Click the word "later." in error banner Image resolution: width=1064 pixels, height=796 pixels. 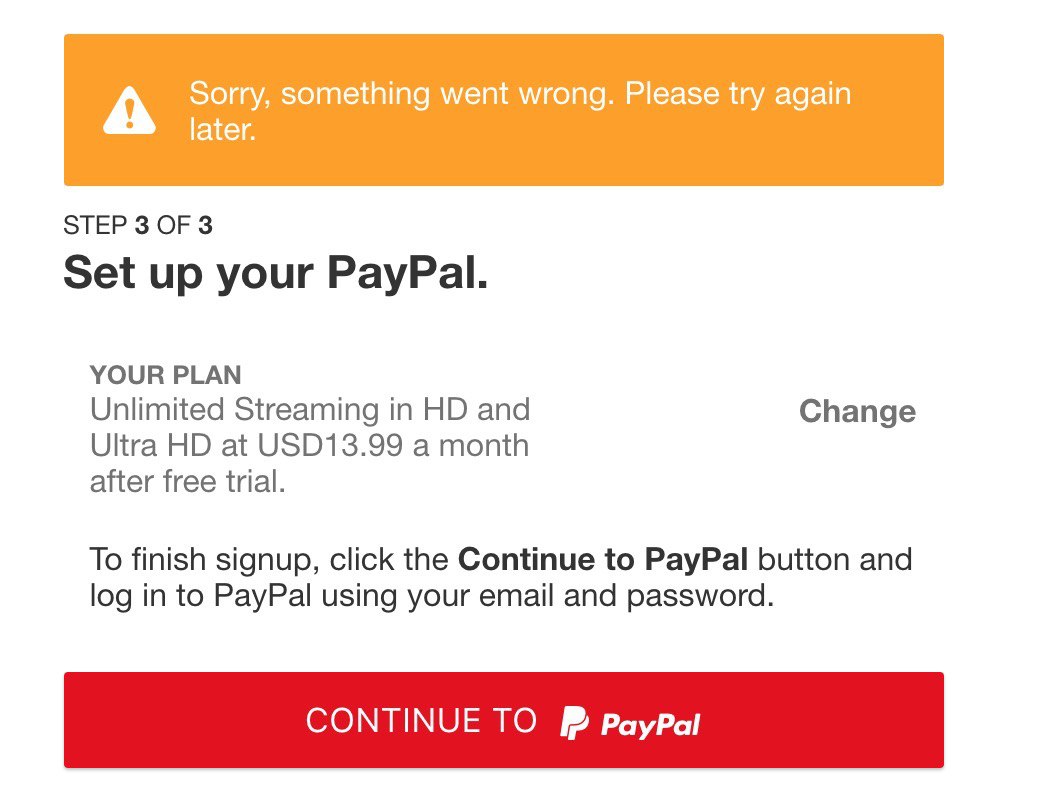click(223, 129)
